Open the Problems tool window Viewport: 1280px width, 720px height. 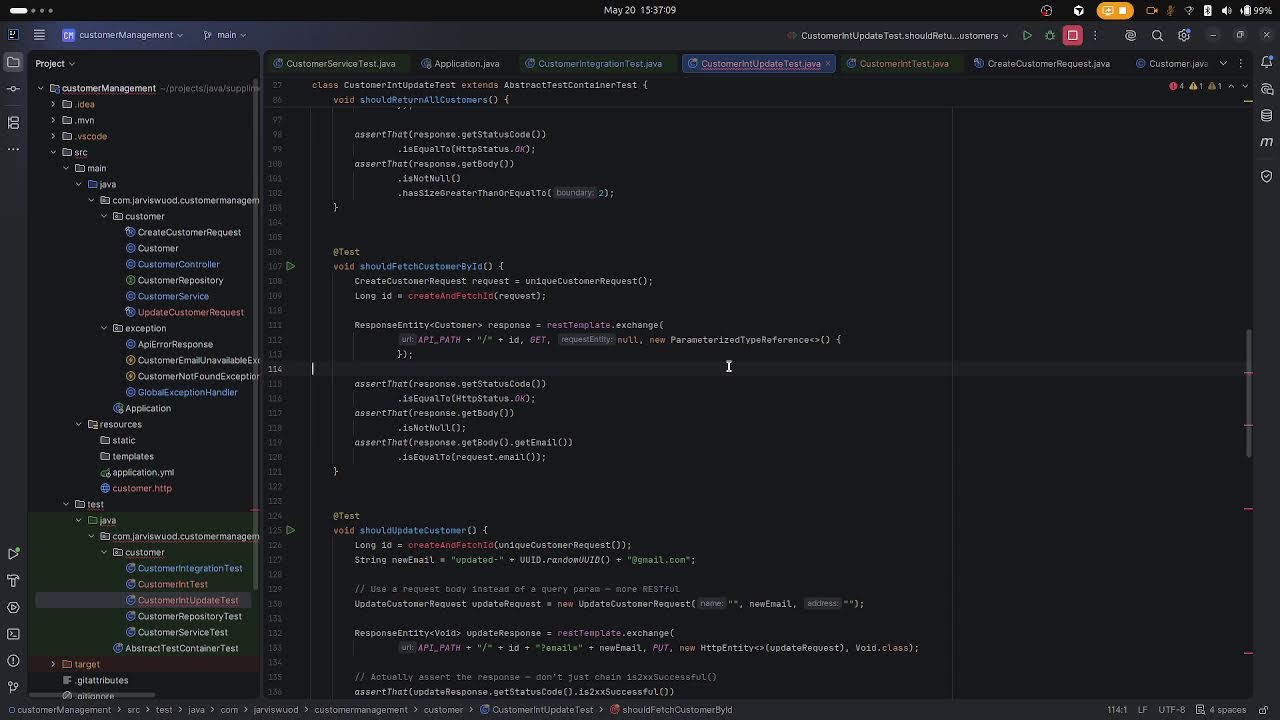point(13,661)
